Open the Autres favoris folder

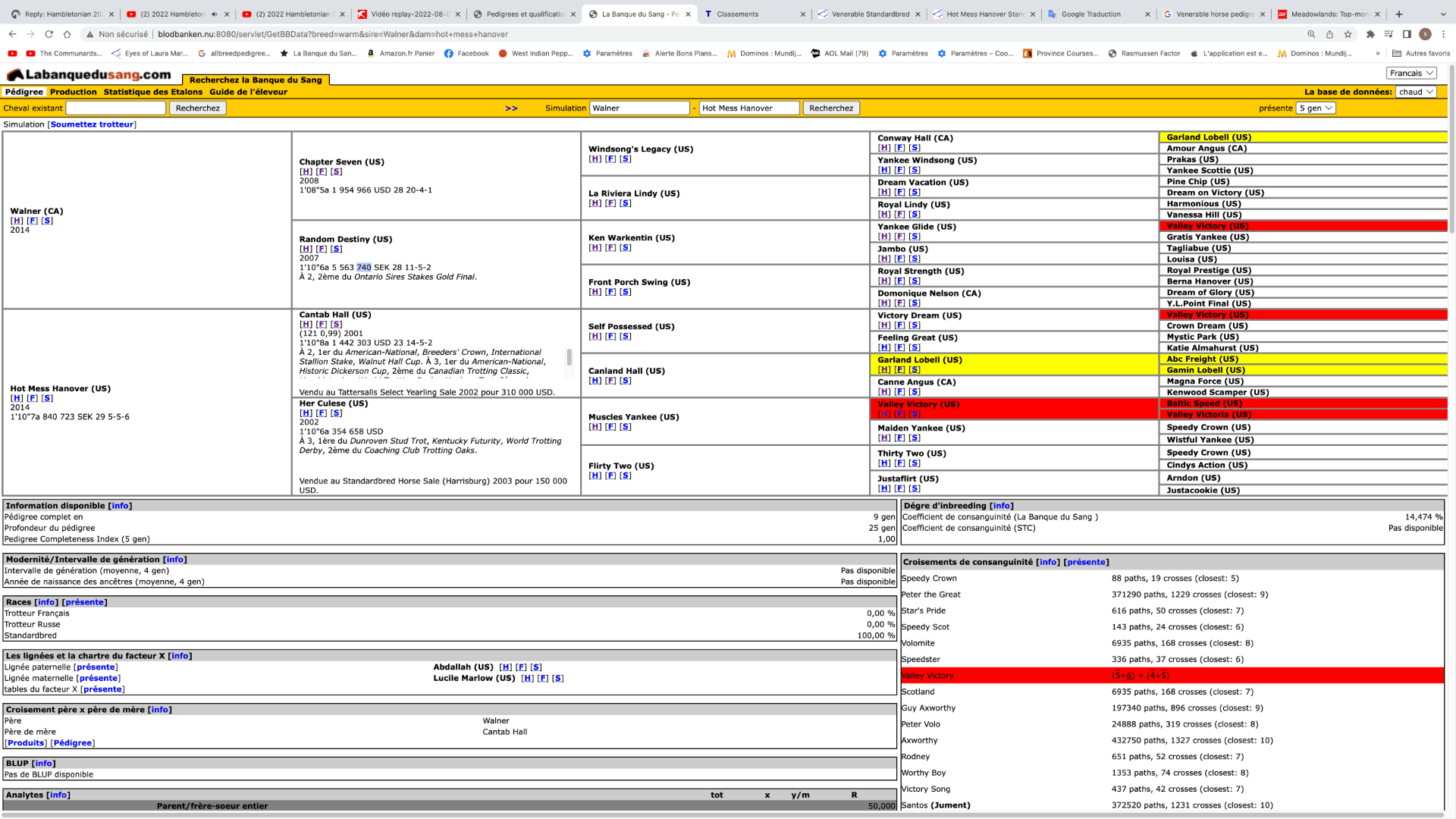[x=1421, y=53]
